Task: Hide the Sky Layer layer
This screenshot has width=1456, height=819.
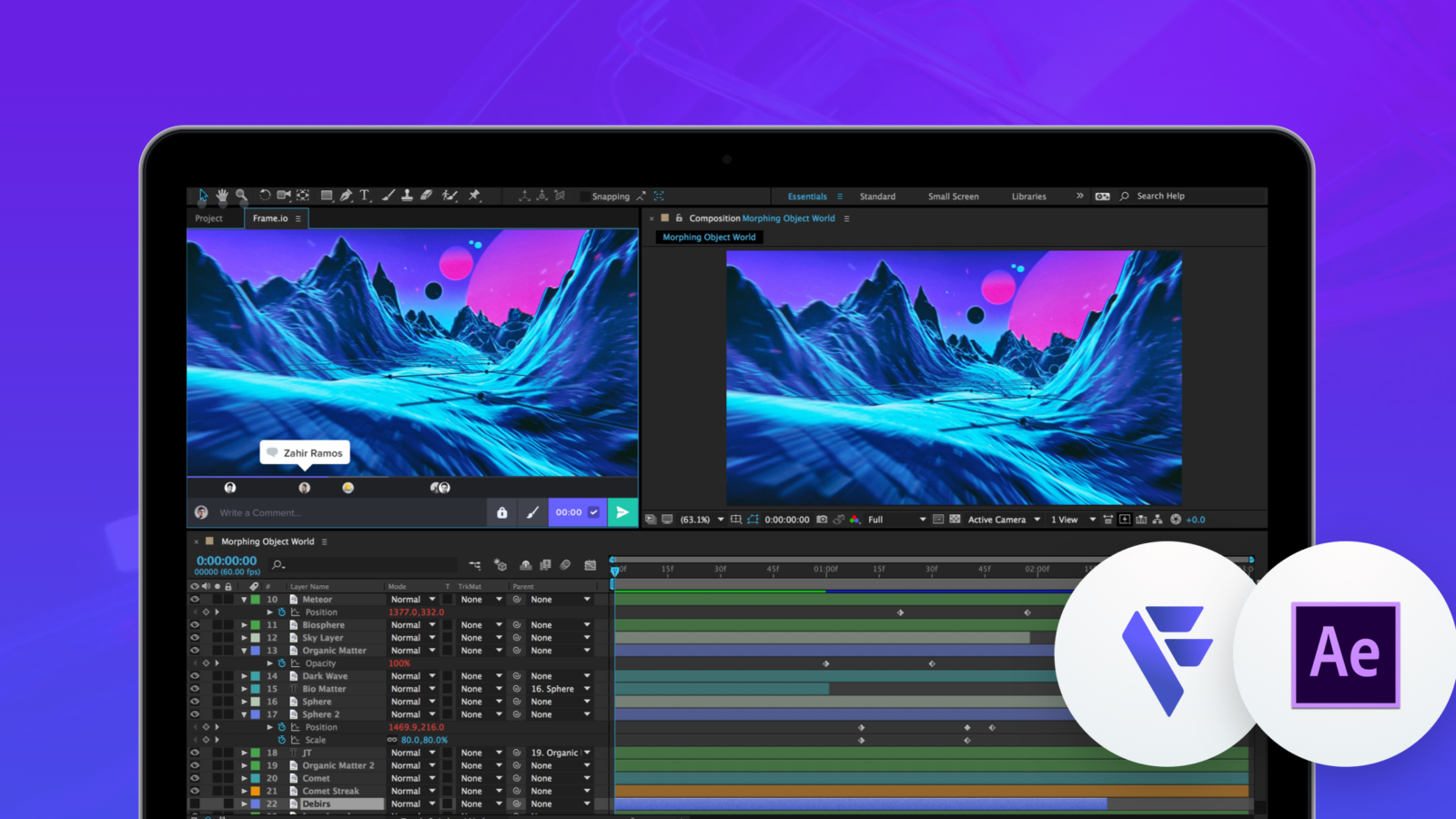Action: click(x=195, y=638)
